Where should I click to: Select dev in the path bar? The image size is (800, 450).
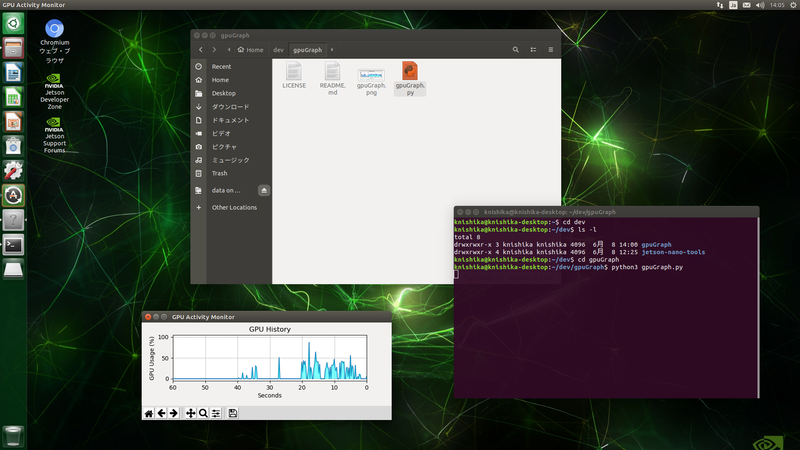pos(278,49)
